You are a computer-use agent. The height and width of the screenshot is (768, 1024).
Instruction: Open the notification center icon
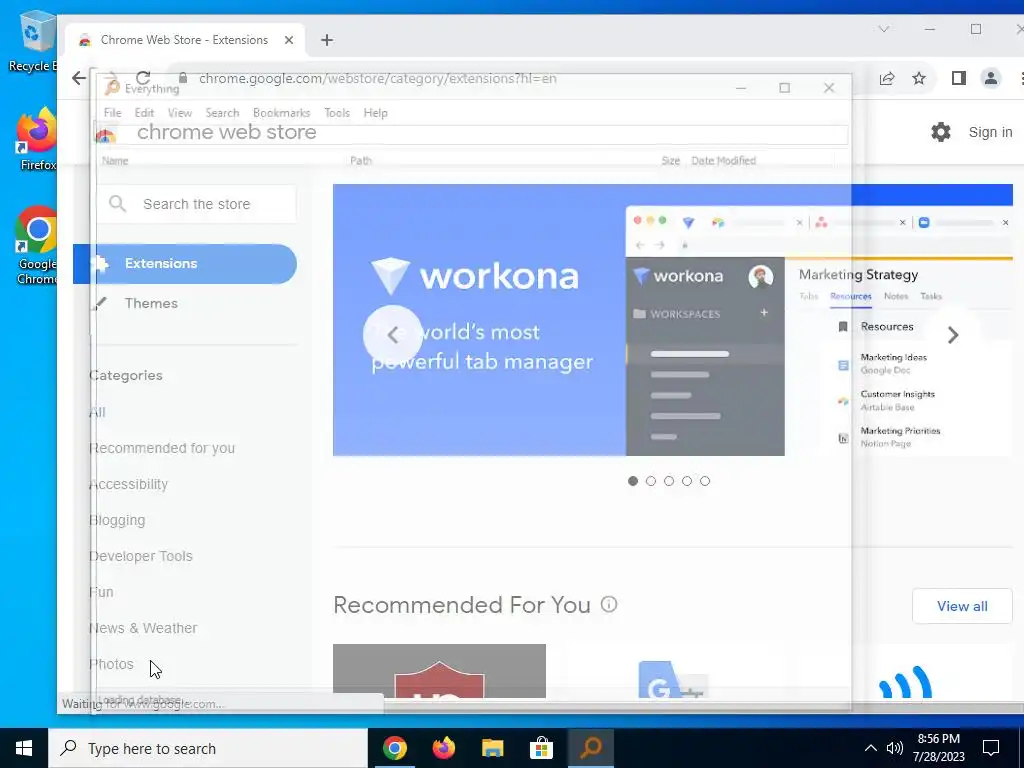click(991, 748)
